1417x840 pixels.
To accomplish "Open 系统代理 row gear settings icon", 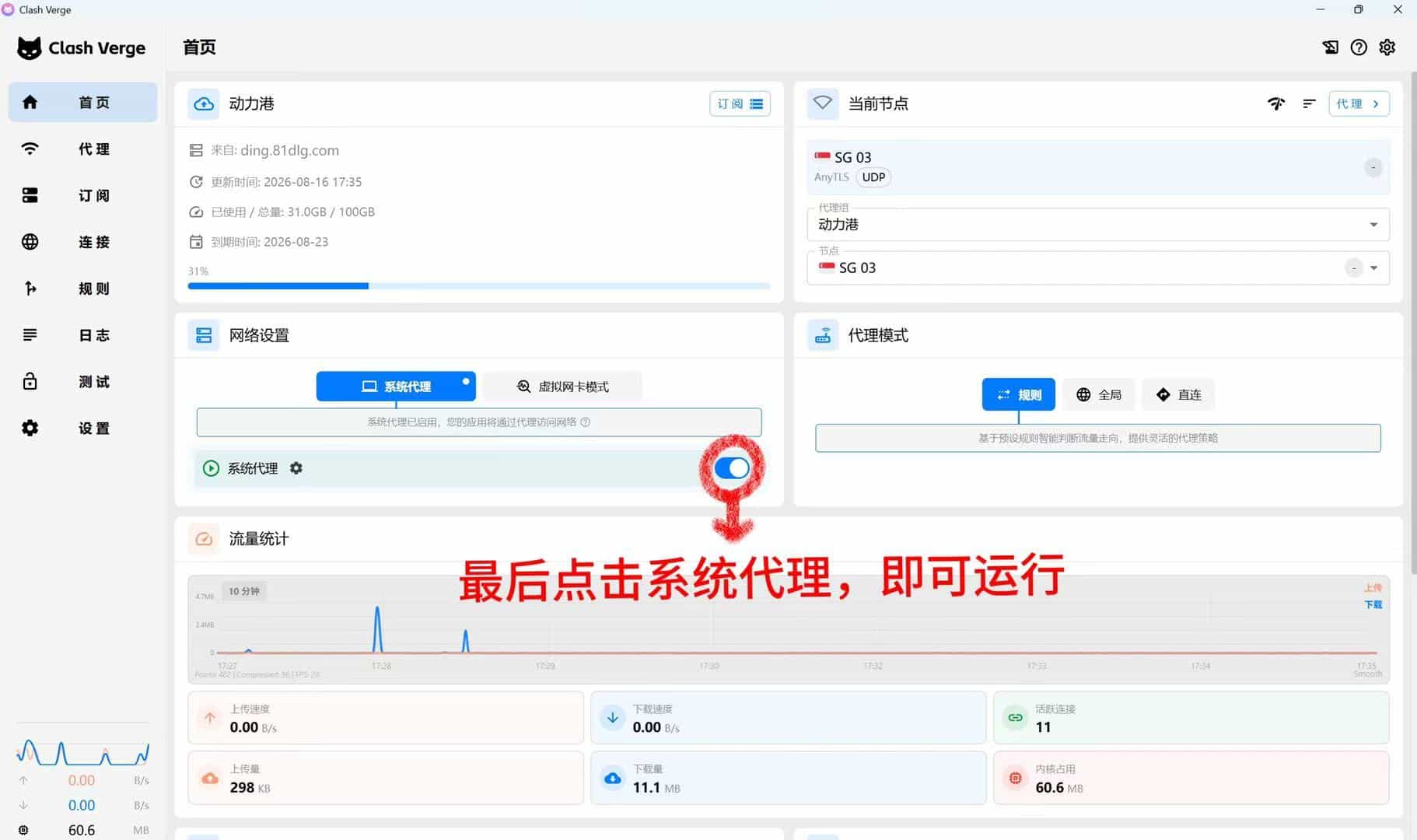I will click(296, 468).
